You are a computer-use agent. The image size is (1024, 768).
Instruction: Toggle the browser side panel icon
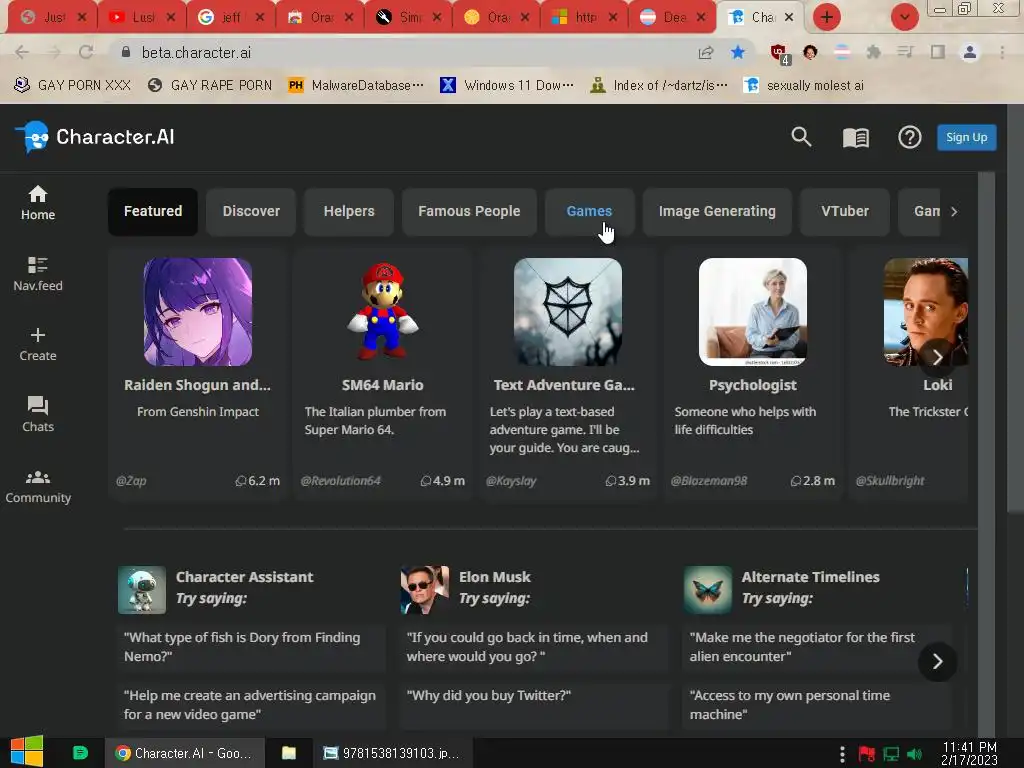(938, 52)
